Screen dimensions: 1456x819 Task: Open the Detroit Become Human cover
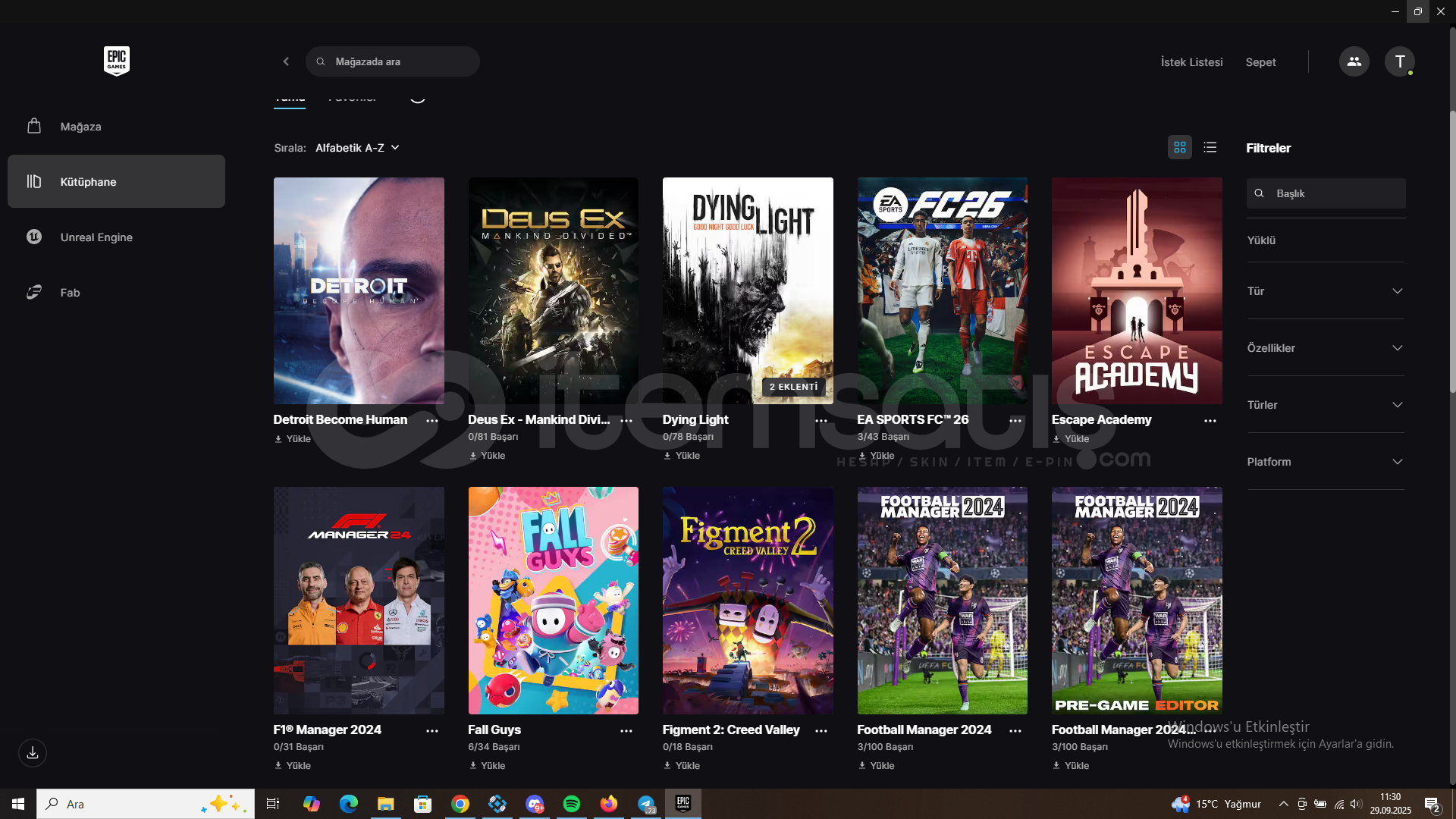pyautogui.click(x=359, y=290)
